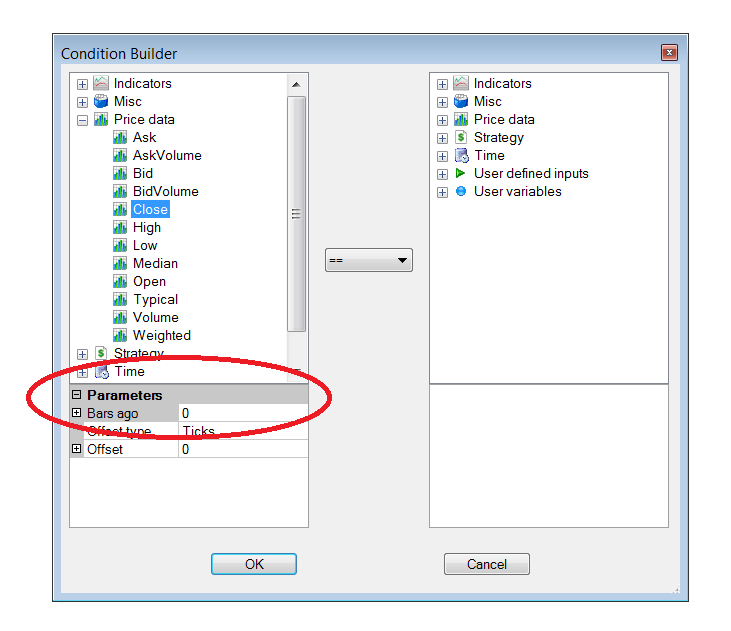The height and width of the screenshot is (631, 731).
Task: Click the Strategy dollar icon in right tree
Action: pos(461,137)
